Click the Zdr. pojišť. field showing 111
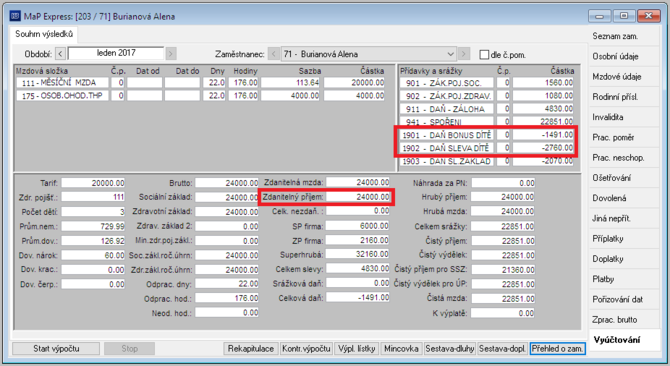This screenshot has height=366, width=670. point(93,197)
